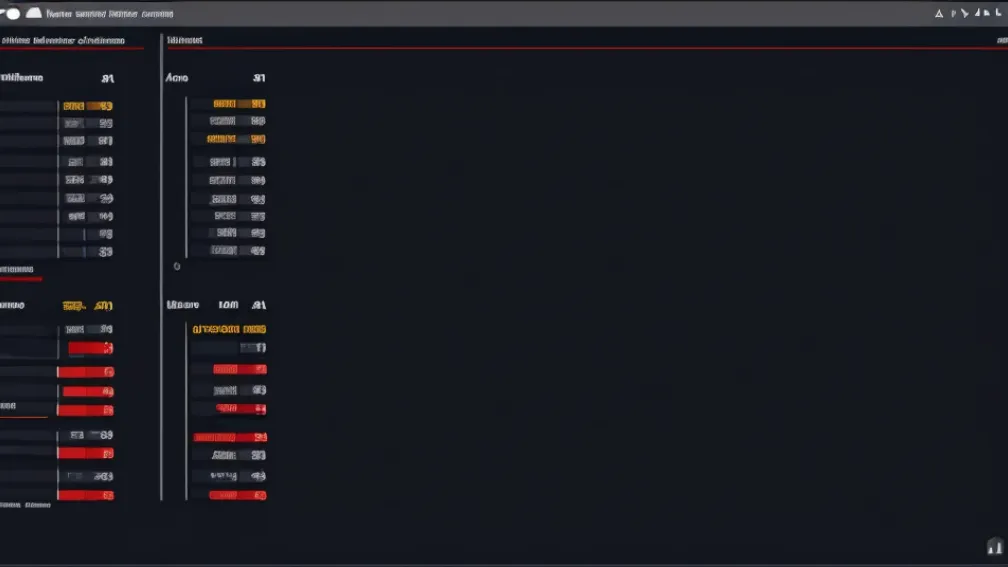Select the second panel header tab at top
The width and height of the screenshot is (1008, 567).
pos(184,40)
